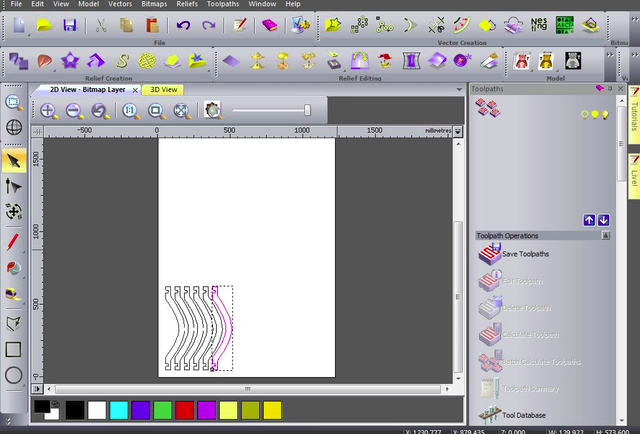Click the previous zoom view icon
The image size is (640, 434).
point(100,111)
